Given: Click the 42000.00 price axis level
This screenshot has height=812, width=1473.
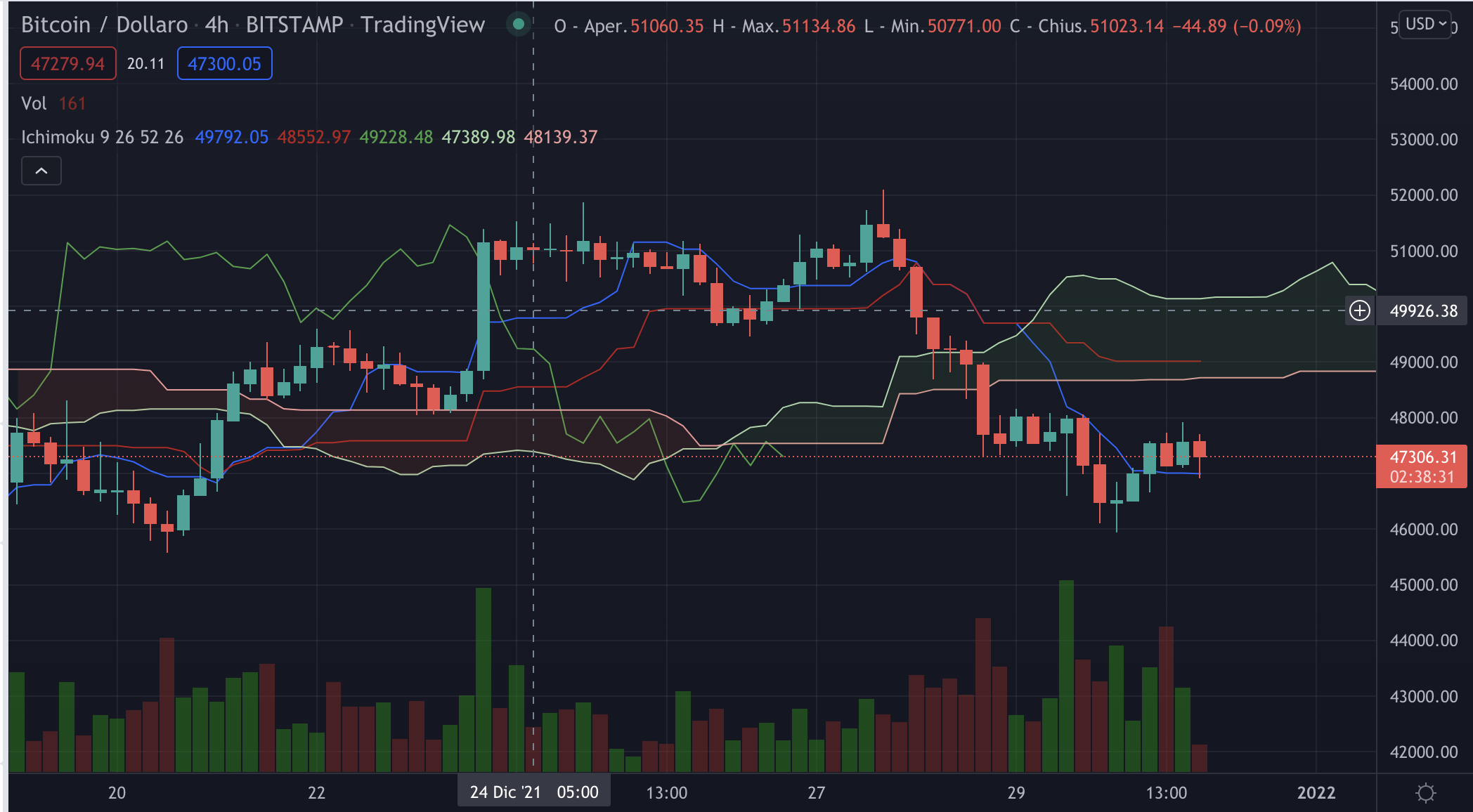Looking at the screenshot, I should 1424,752.
